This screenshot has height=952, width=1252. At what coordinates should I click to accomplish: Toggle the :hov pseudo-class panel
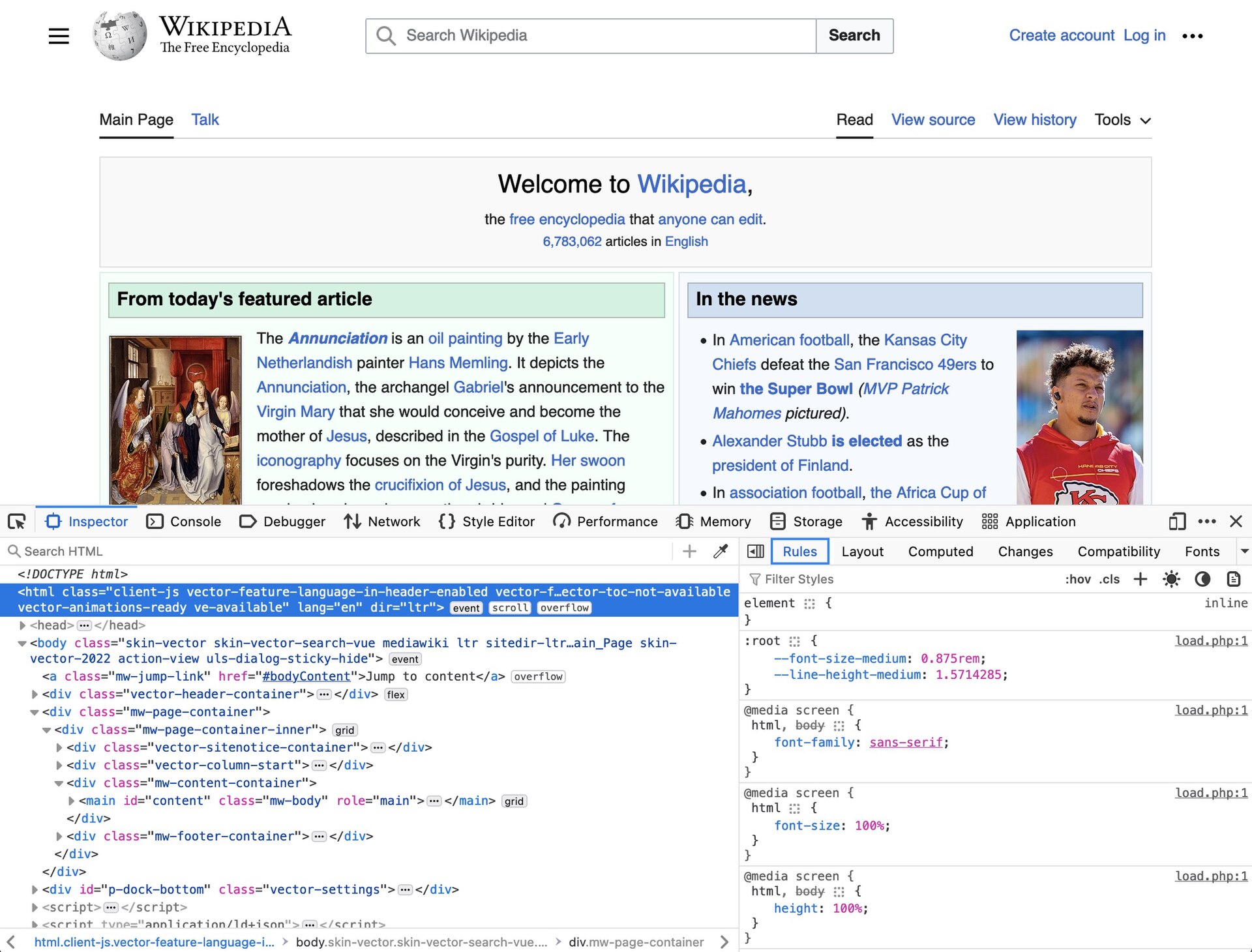(x=1078, y=579)
